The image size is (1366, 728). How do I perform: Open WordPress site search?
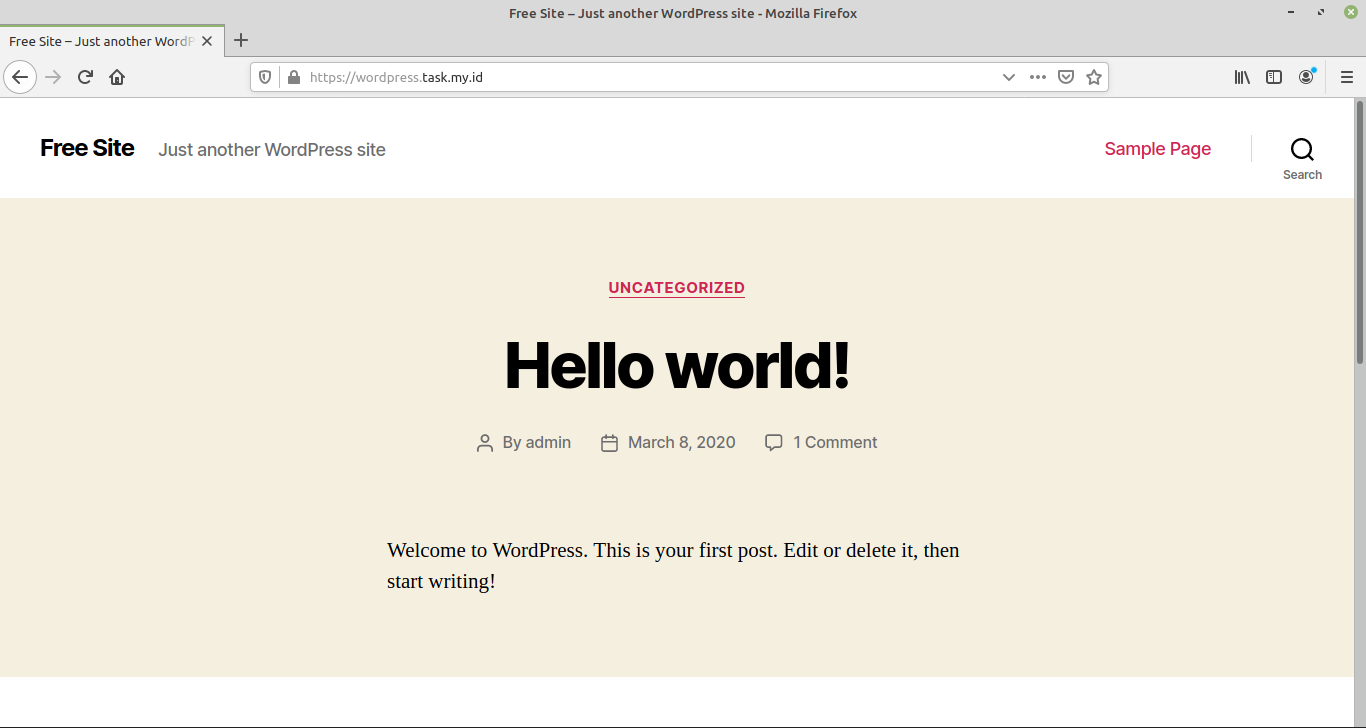coord(1302,158)
